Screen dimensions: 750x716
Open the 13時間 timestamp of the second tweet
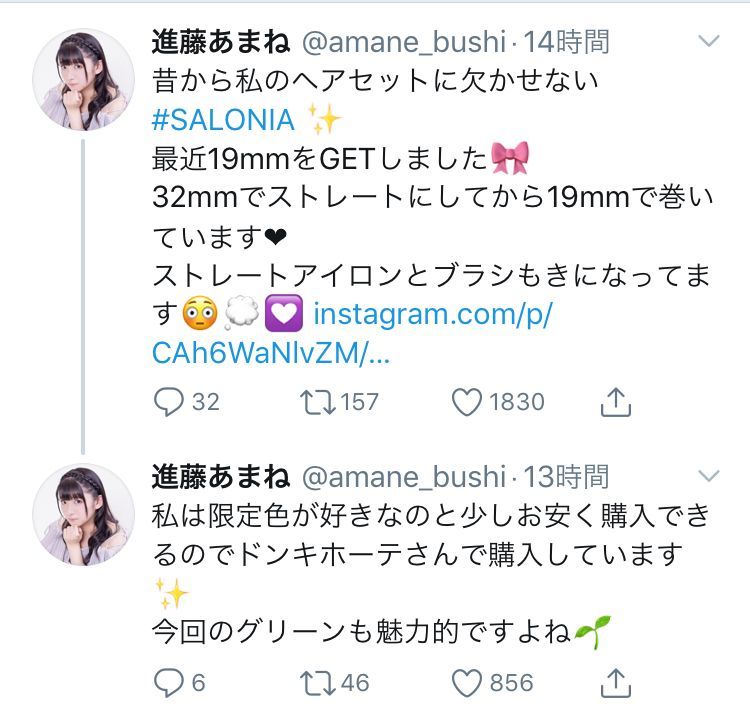click(x=566, y=477)
